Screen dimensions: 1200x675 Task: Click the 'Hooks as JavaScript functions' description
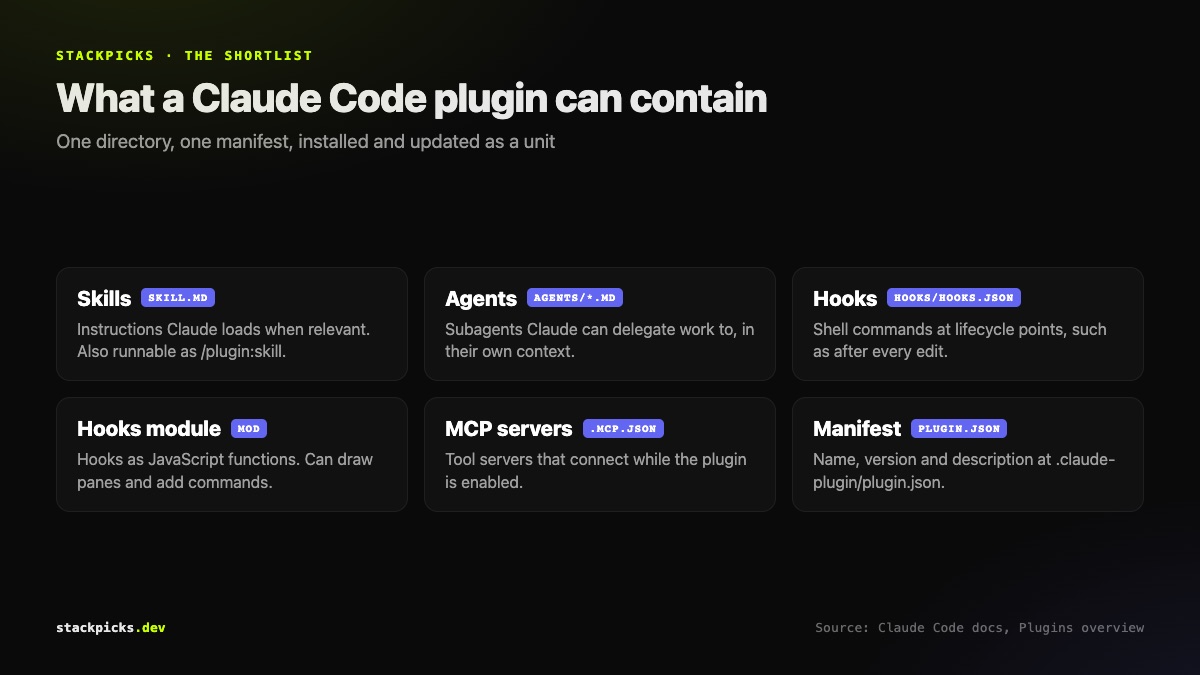coord(225,470)
